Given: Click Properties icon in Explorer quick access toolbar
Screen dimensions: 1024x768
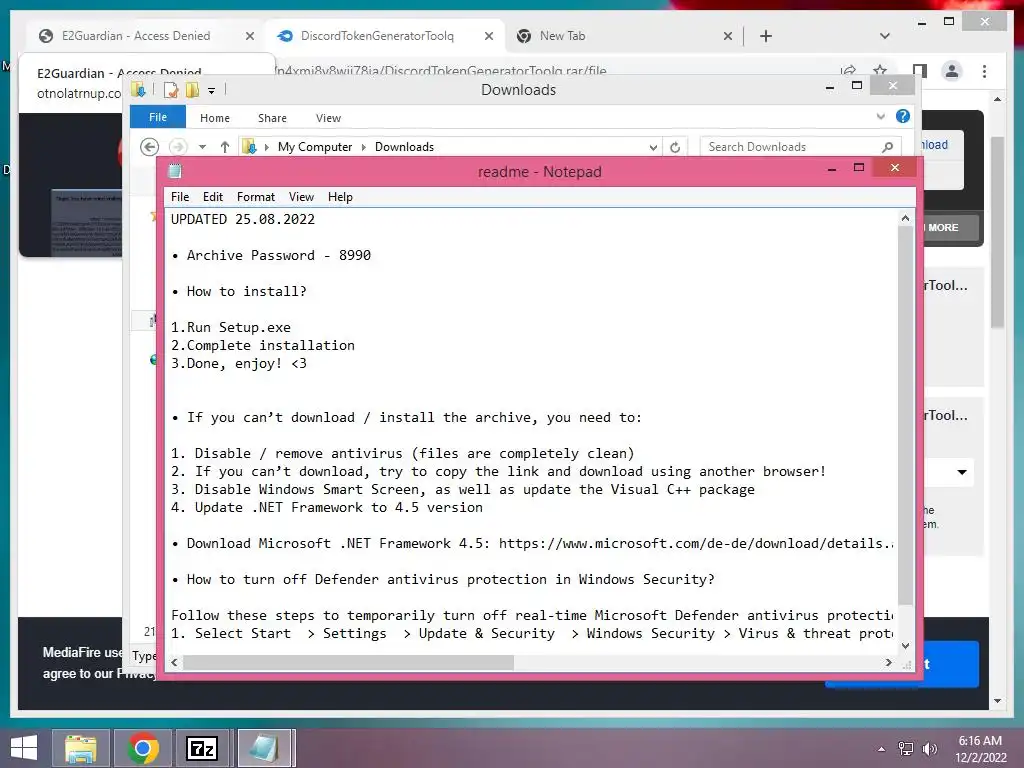Looking at the screenshot, I should (170, 90).
